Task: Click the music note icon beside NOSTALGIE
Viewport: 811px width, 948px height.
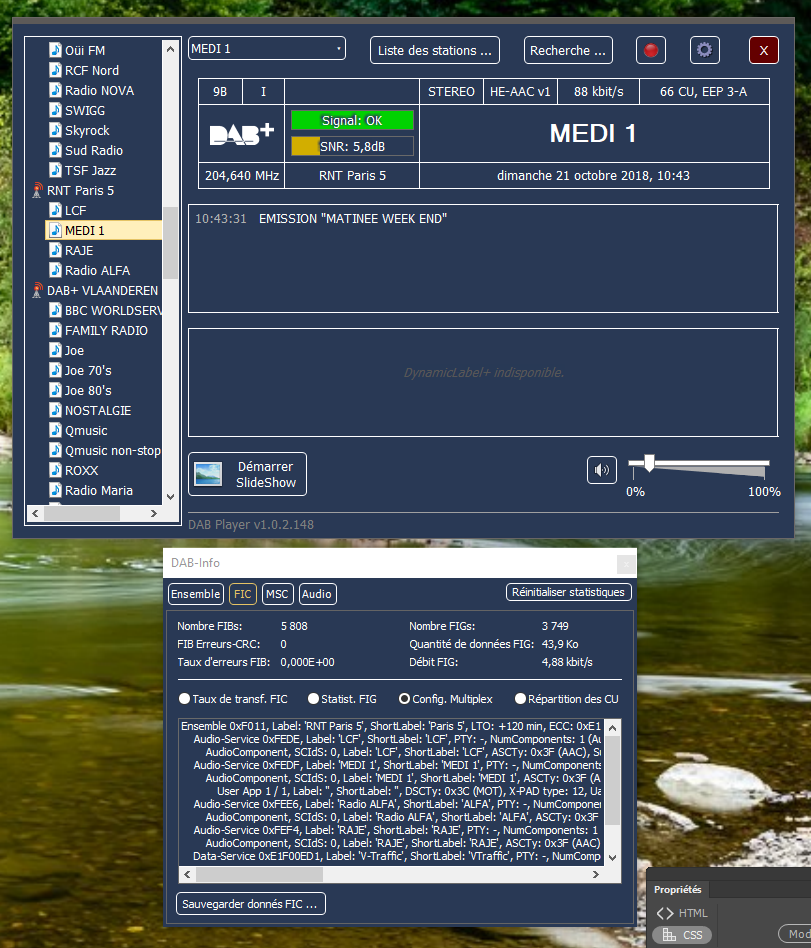Action: click(x=55, y=410)
